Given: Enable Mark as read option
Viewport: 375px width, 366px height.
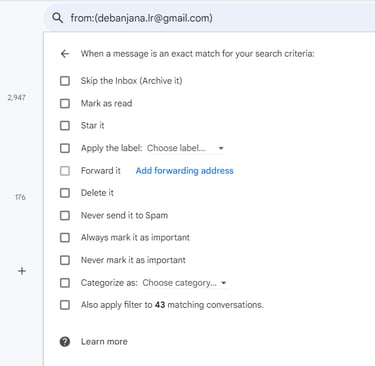Looking at the screenshot, I should point(65,103).
